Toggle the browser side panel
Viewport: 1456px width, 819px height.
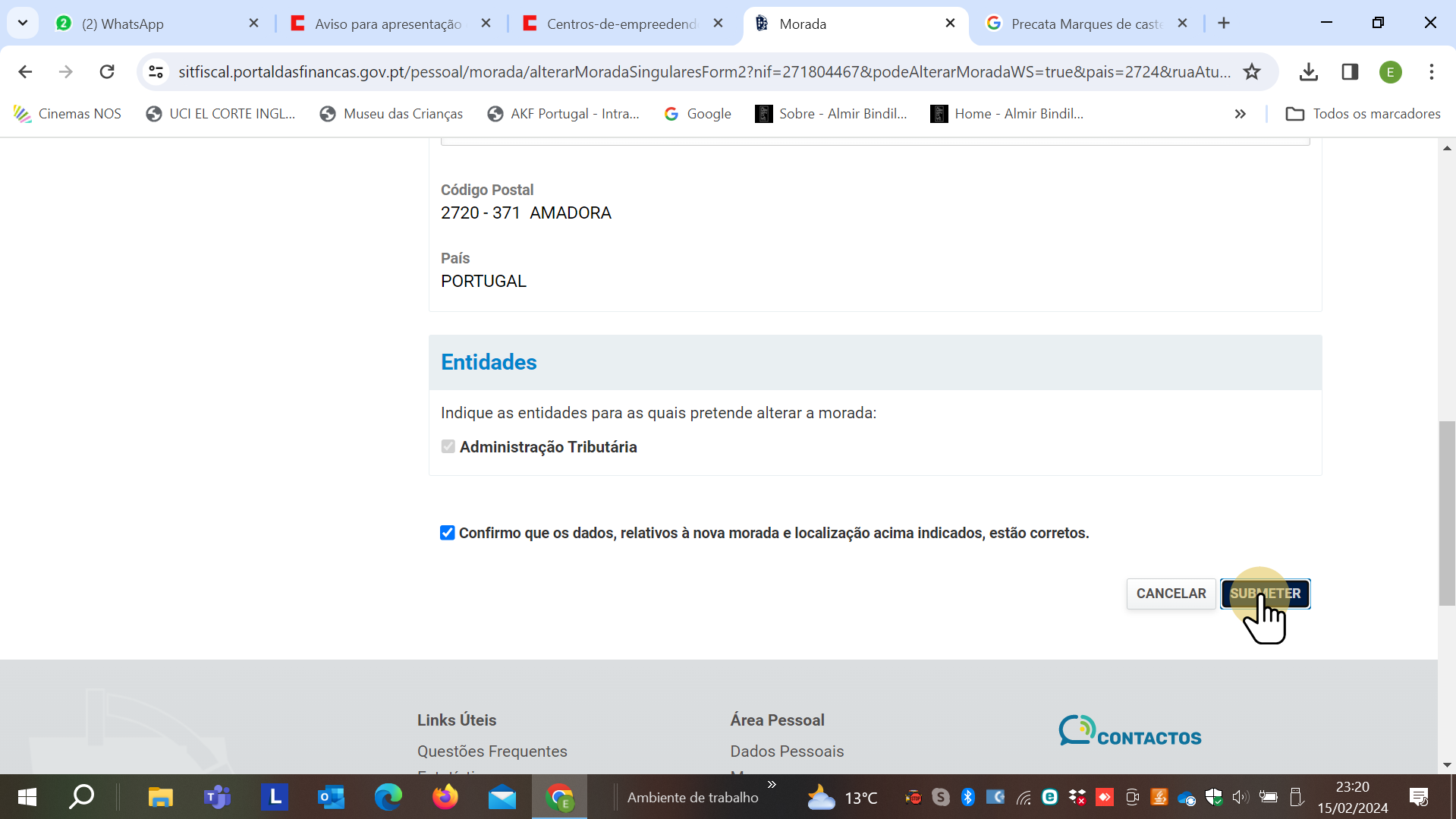[x=1350, y=72]
